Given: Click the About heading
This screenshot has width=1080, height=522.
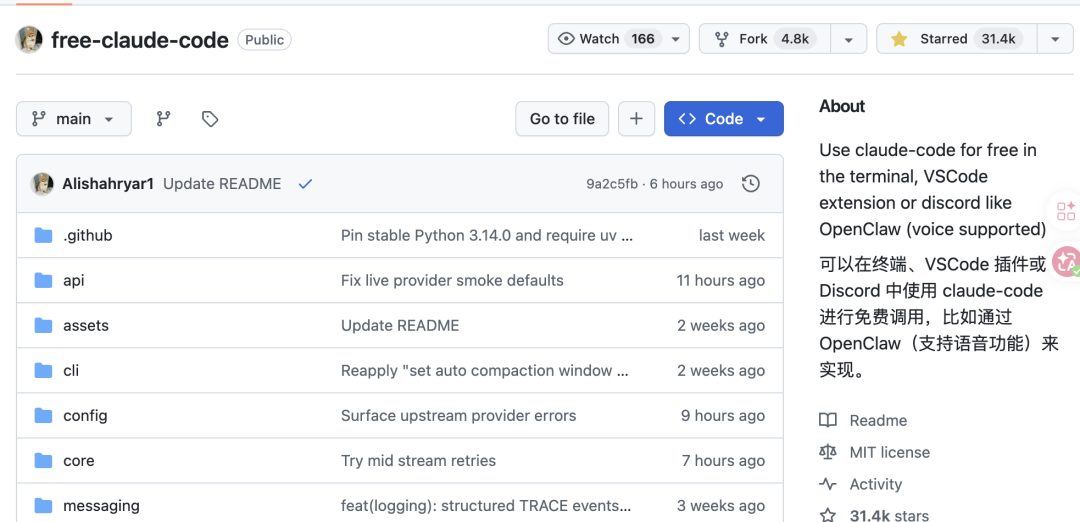Looking at the screenshot, I should [842, 106].
